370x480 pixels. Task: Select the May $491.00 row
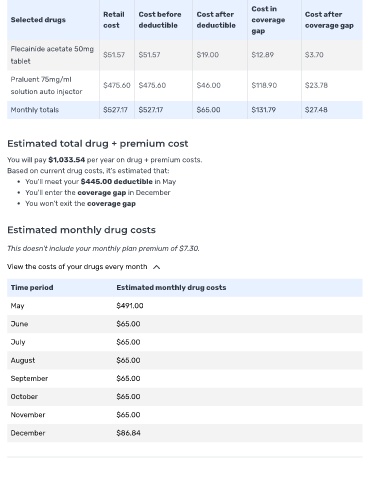point(185,306)
